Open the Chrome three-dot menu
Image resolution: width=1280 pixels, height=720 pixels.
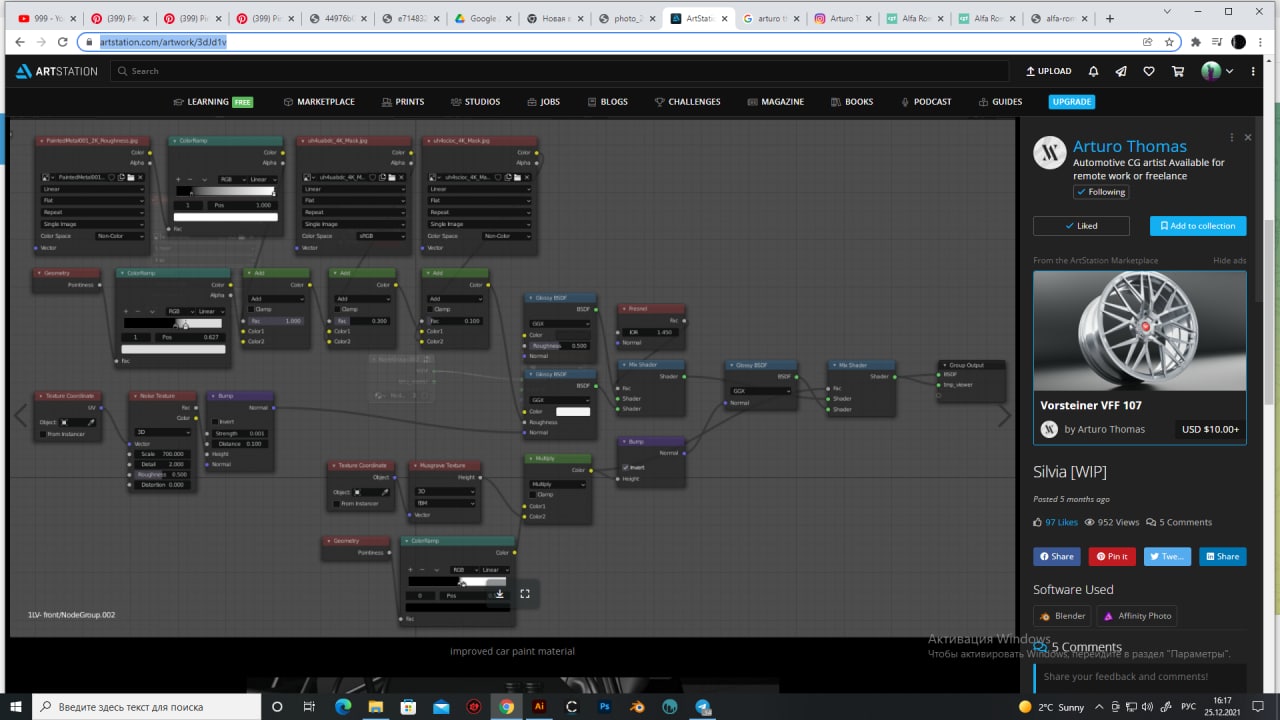[1262, 42]
